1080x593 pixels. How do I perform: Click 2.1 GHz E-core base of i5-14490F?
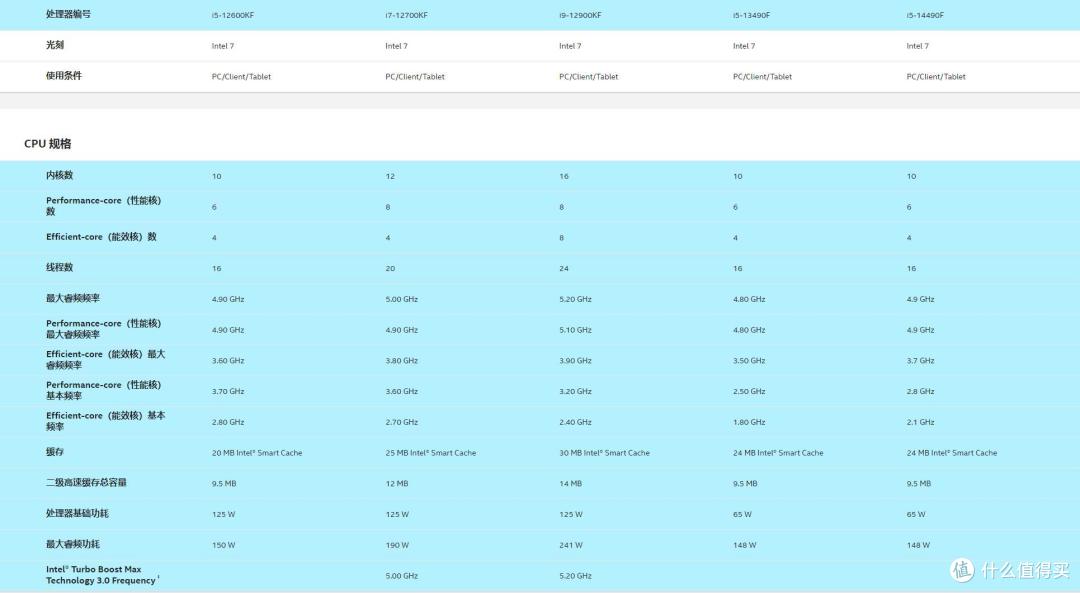(x=920, y=422)
